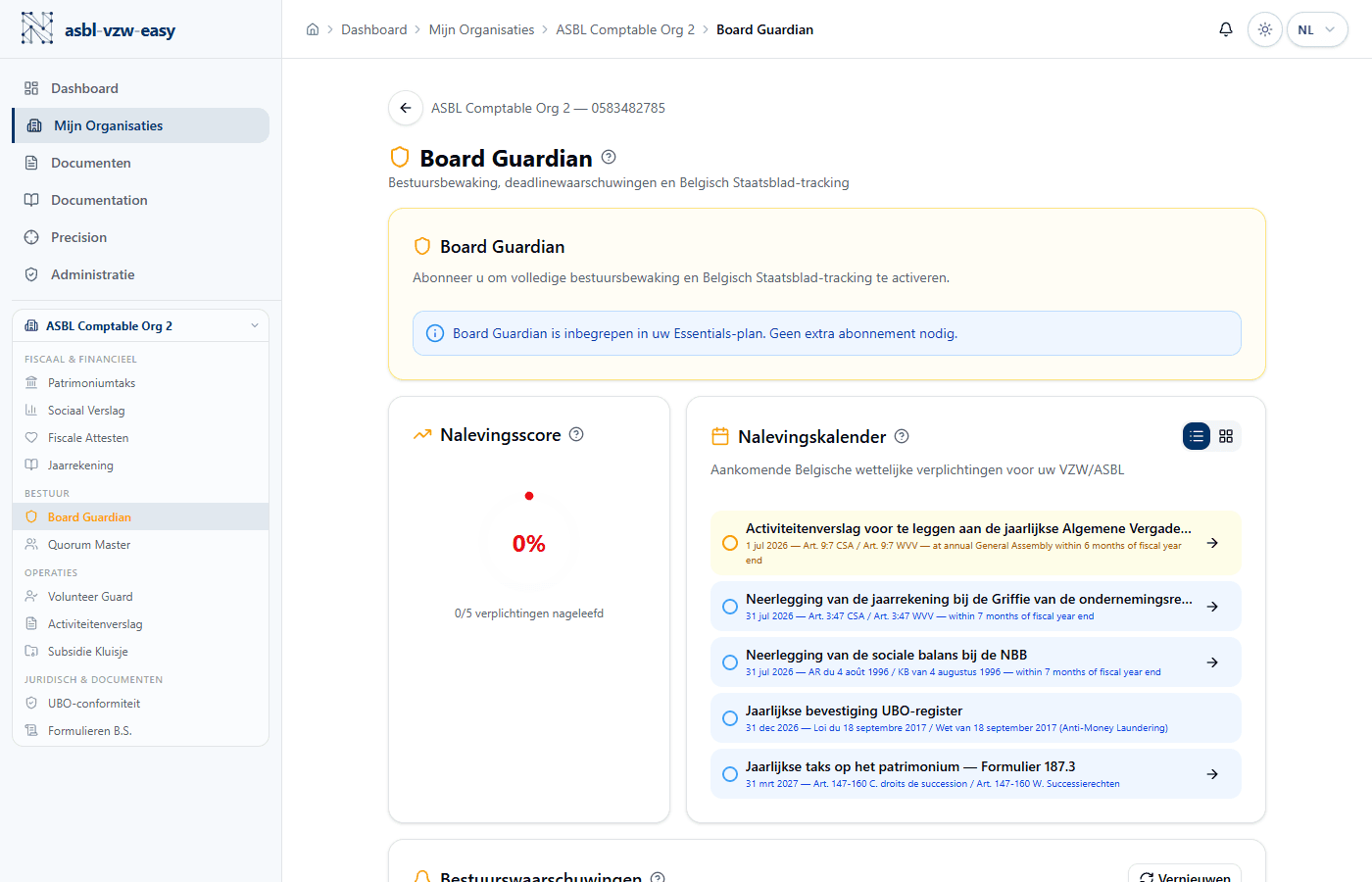Mark UBO-register bevestiging circle as done
The height and width of the screenshot is (882, 1372).
730,718
